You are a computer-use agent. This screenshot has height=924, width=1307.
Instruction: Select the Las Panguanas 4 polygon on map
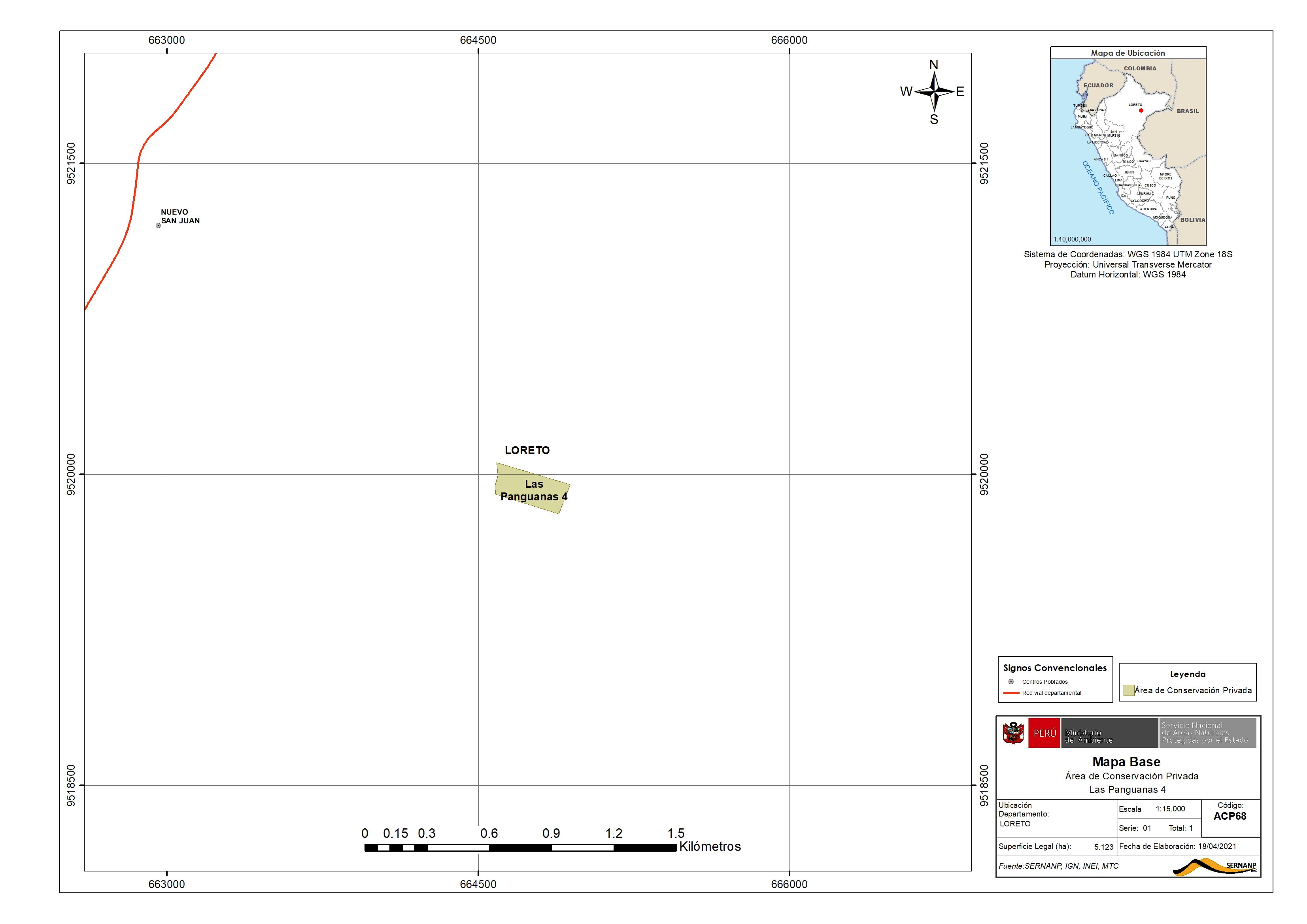532,488
